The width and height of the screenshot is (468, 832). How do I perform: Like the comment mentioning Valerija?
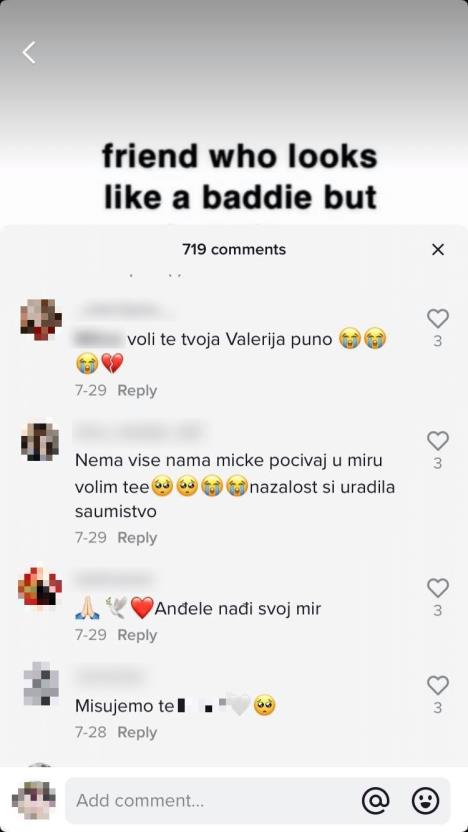(x=438, y=318)
